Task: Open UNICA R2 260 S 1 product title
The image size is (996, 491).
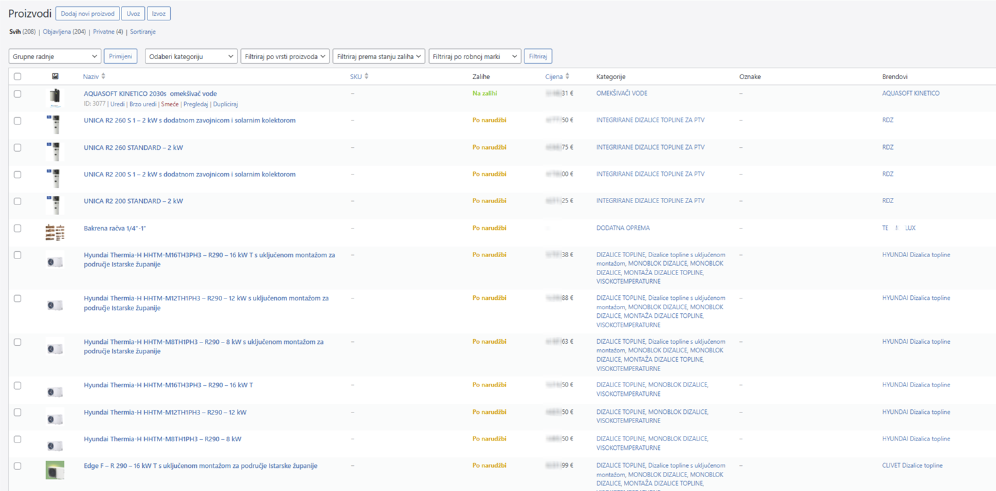Action: [x=189, y=120]
